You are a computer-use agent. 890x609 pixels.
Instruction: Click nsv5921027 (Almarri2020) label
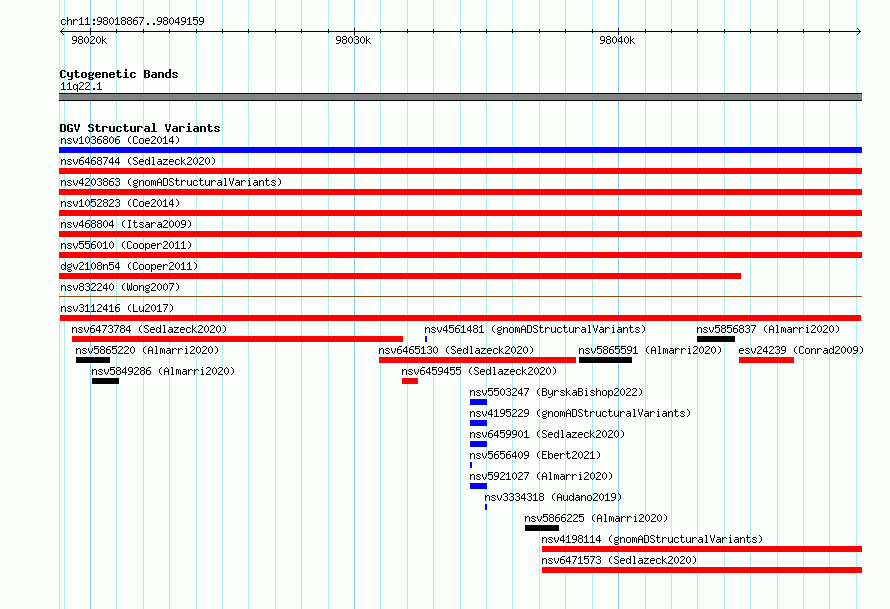[541, 476]
